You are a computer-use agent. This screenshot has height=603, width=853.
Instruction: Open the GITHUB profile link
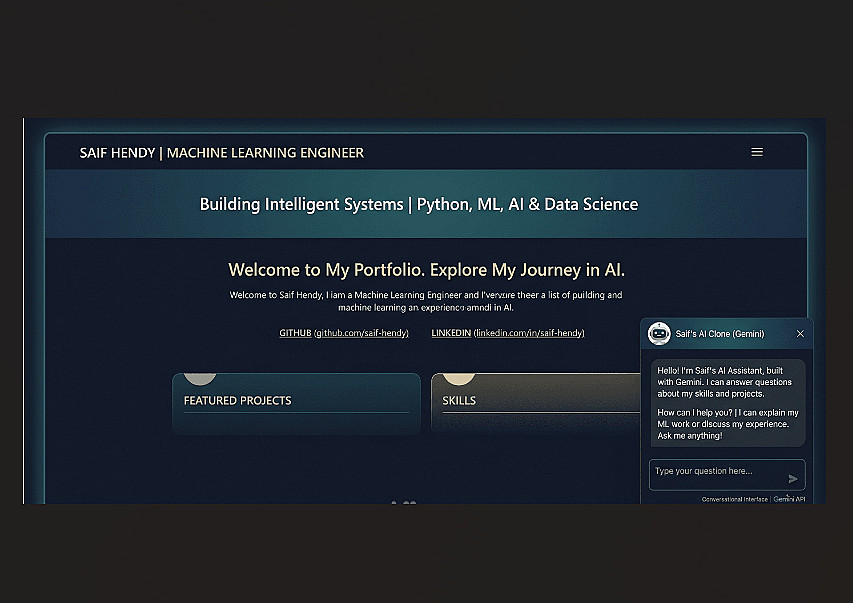point(344,333)
